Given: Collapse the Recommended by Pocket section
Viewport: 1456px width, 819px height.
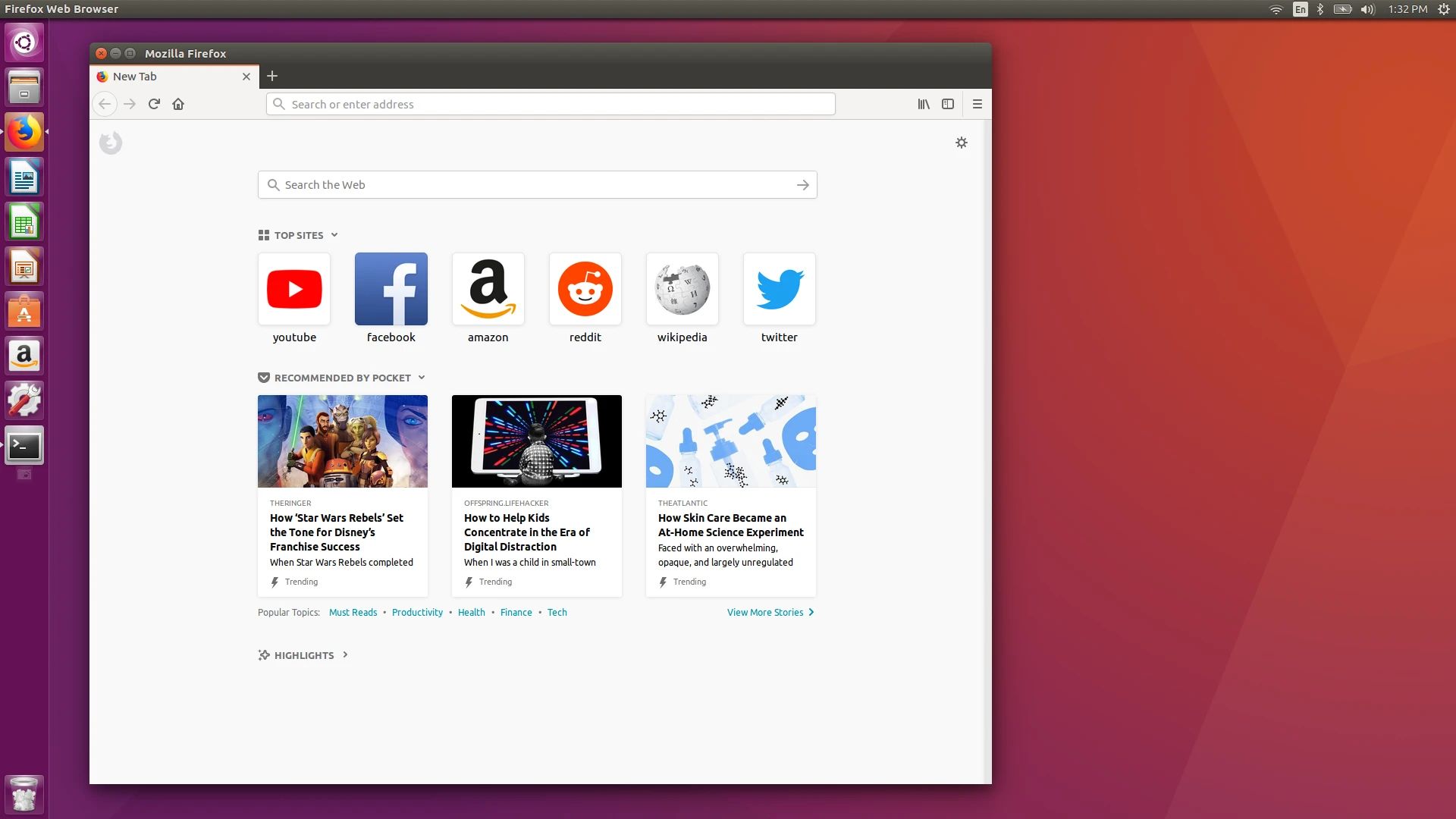Looking at the screenshot, I should [422, 378].
